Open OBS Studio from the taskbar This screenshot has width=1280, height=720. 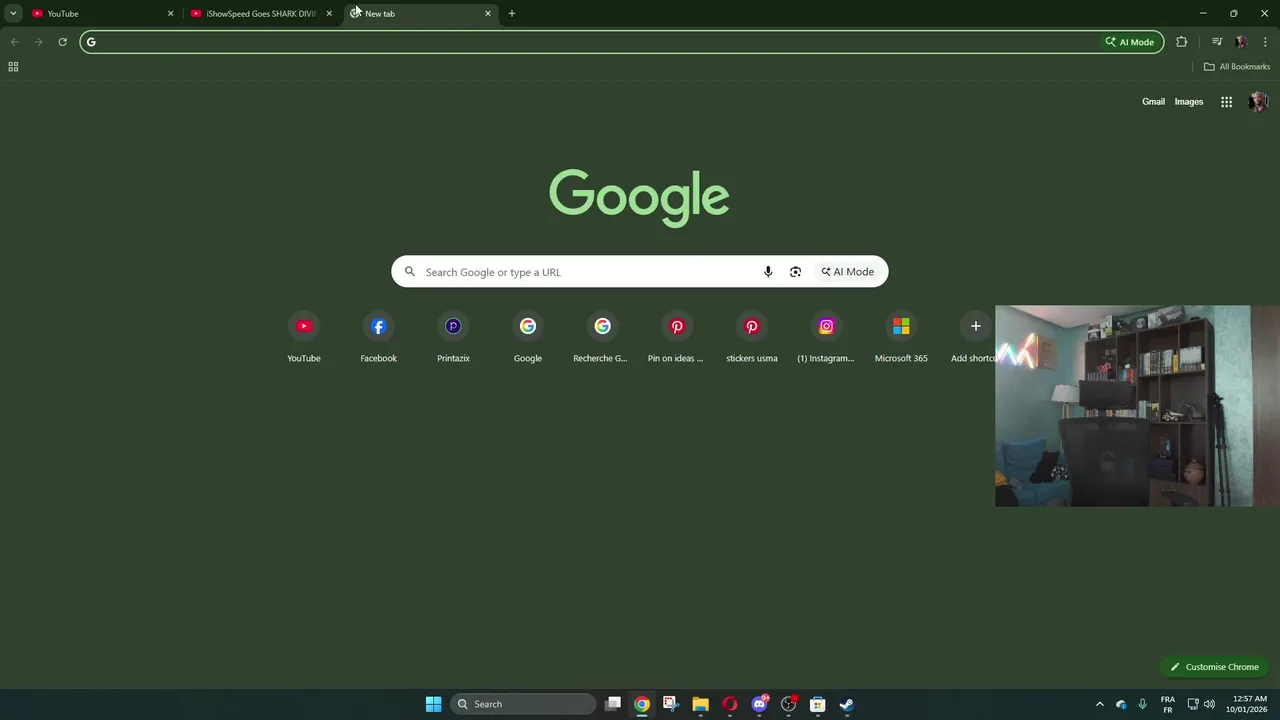click(789, 704)
